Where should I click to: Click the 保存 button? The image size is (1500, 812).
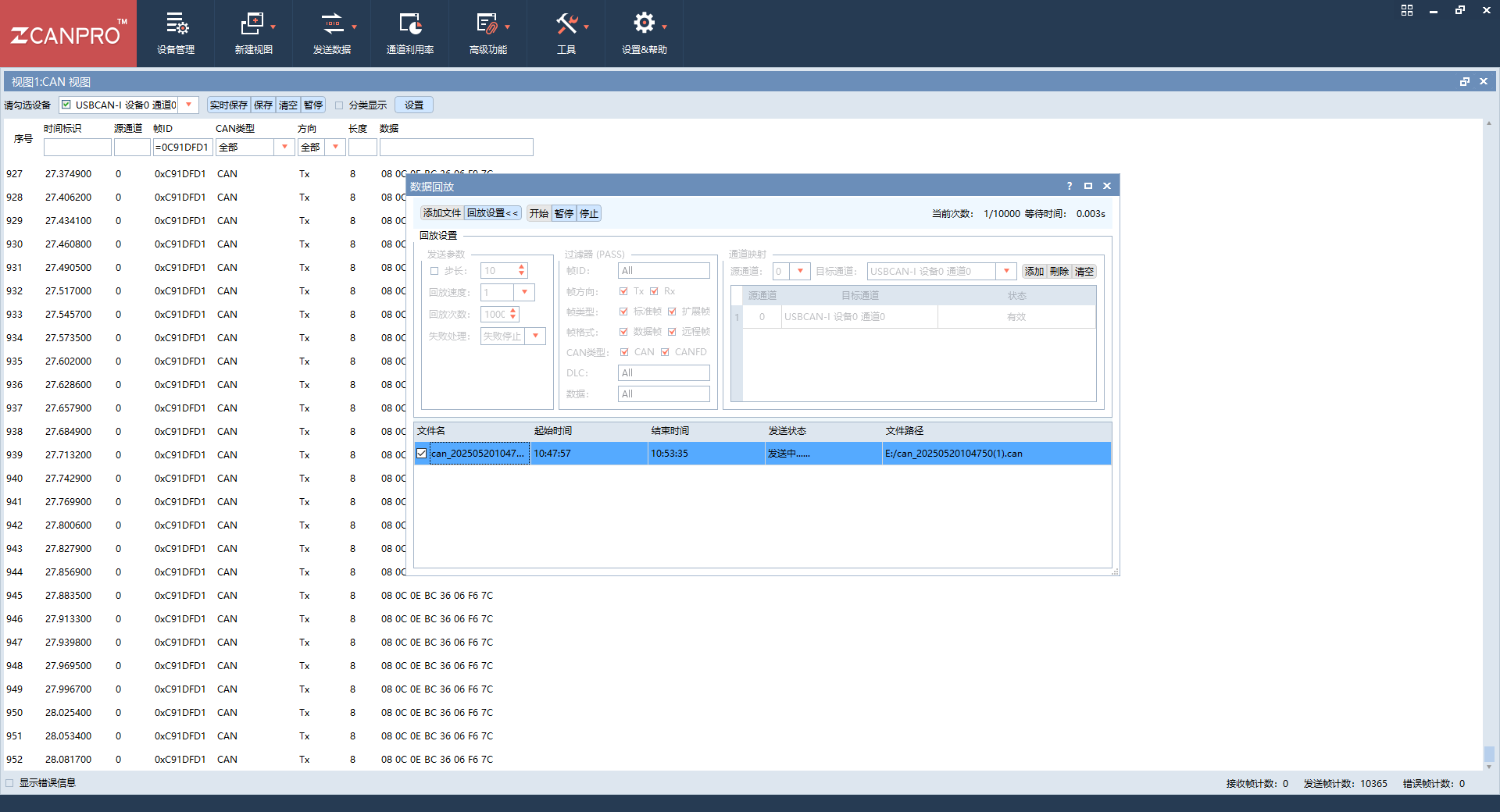point(263,105)
